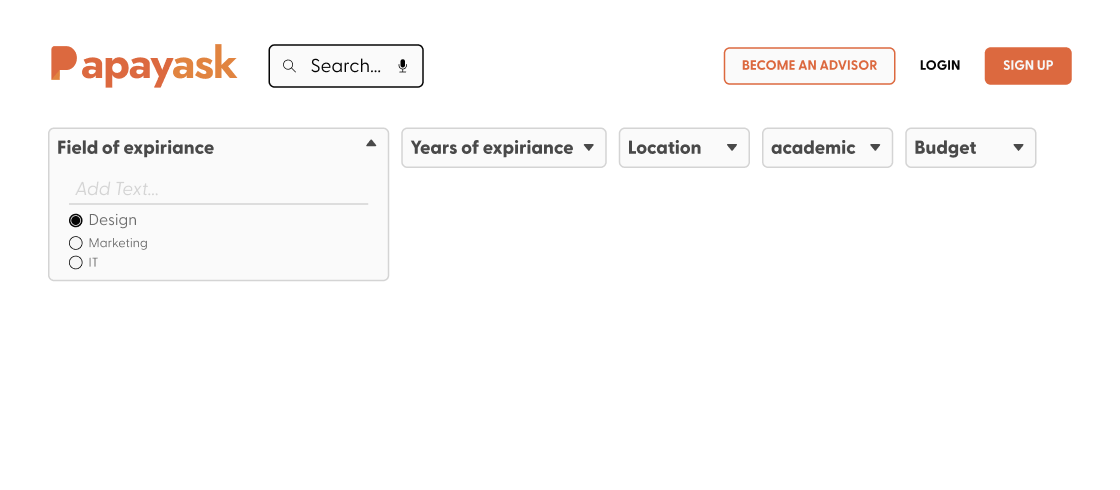Click the Login link
The height and width of the screenshot is (490, 1120).
[x=940, y=66]
